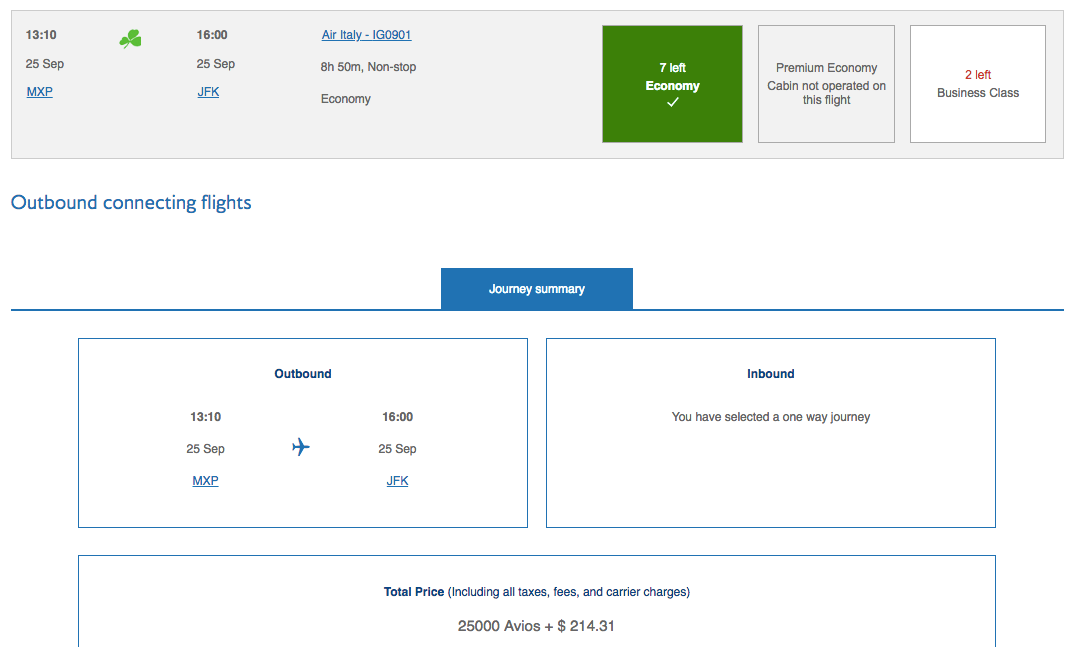
Task: Open JFK airport link in flight row
Action: coord(208,92)
